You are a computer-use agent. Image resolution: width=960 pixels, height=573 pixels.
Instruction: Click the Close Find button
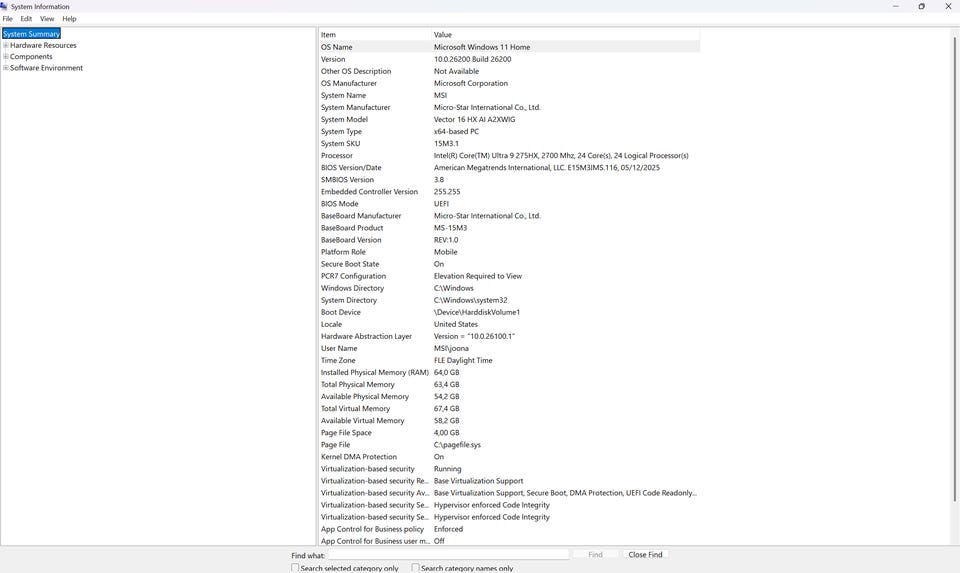(645, 555)
